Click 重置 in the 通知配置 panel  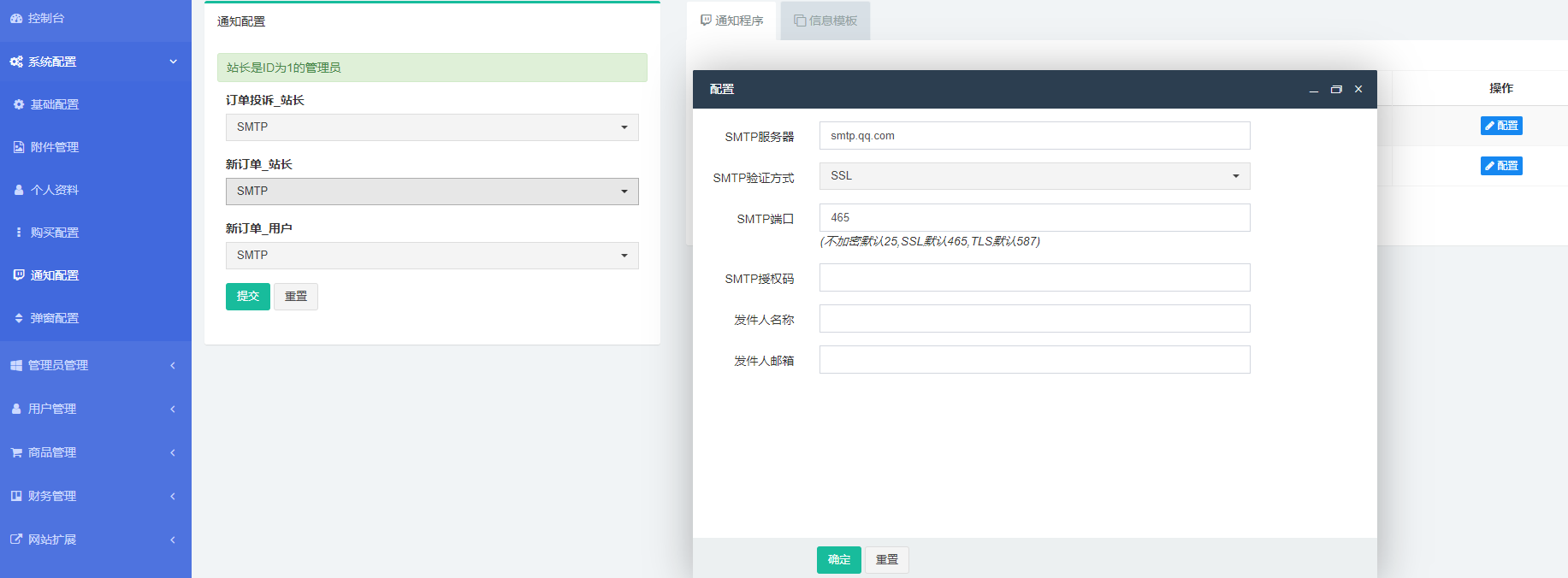click(x=296, y=297)
